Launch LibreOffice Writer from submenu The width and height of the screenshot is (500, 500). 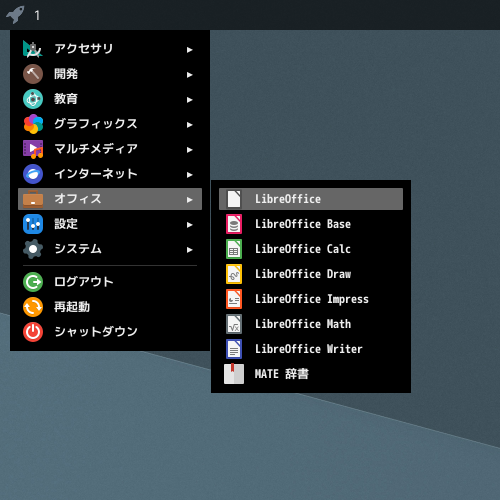pos(311,349)
